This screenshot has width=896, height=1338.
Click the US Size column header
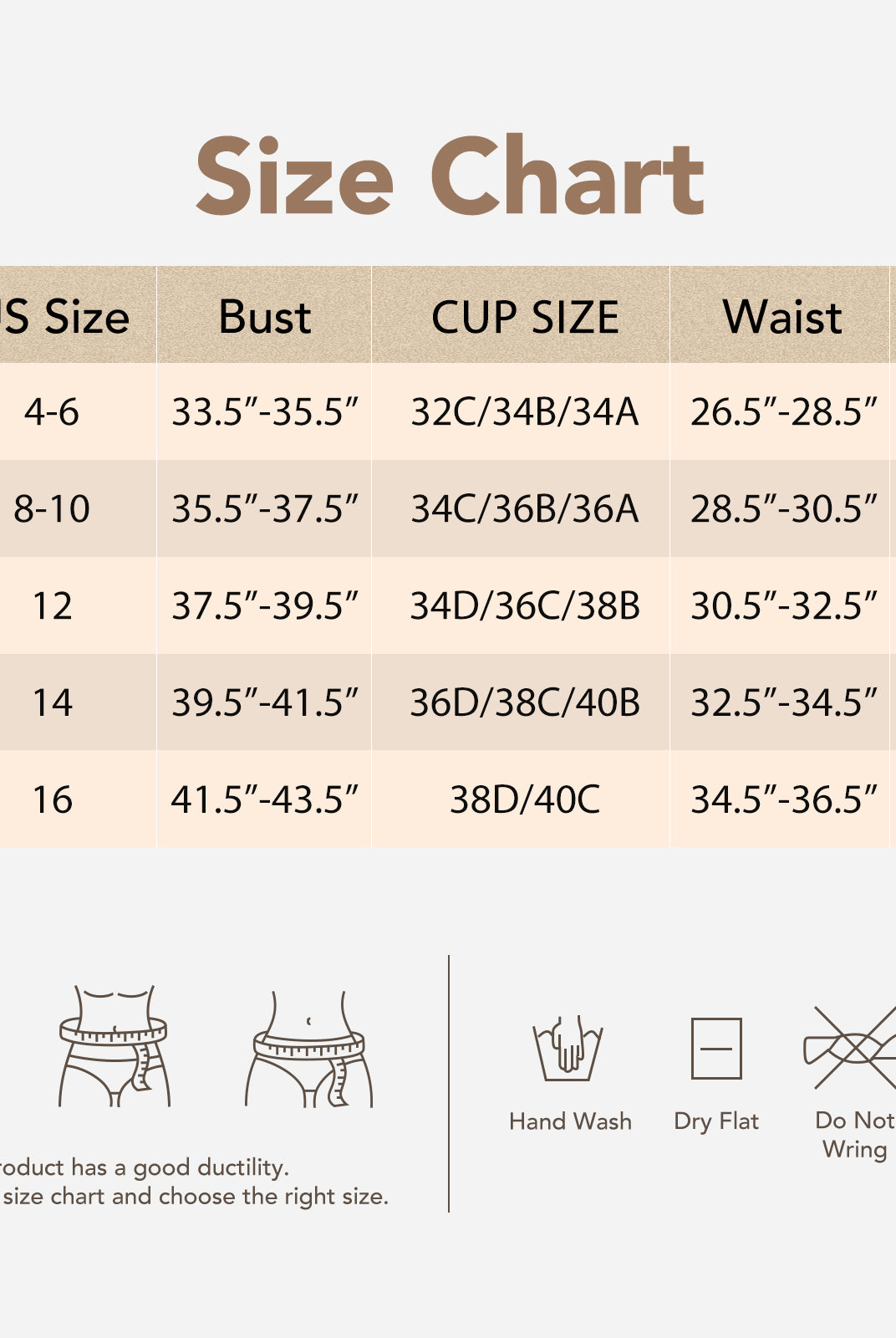pyautogui.click(x=67, y=317)
